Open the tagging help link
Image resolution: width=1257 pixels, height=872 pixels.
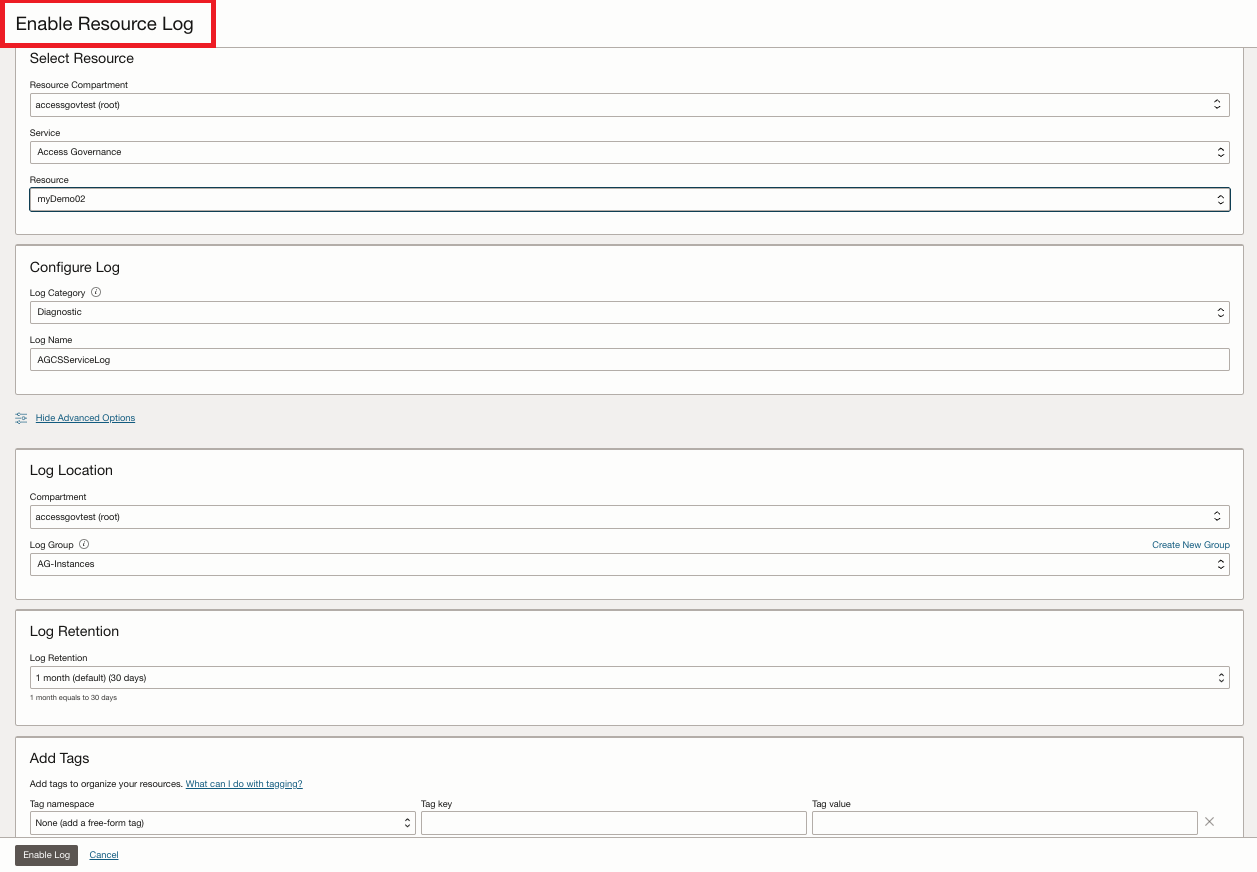pyautogui.click(x=243, y=784)
